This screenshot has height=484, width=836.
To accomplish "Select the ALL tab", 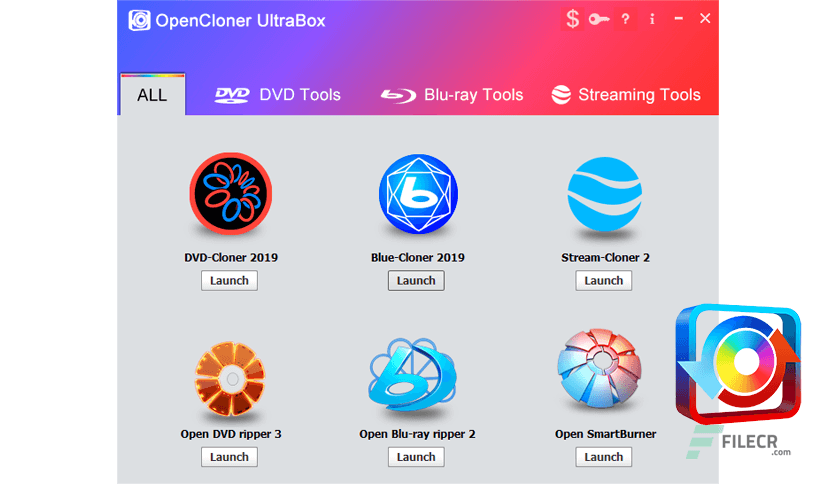I will pyautogui.click(x=152, y=94).
